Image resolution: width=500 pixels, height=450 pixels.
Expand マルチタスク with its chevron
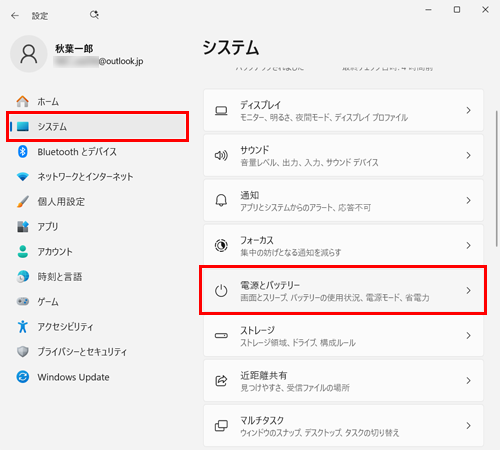tap(468, 425)
